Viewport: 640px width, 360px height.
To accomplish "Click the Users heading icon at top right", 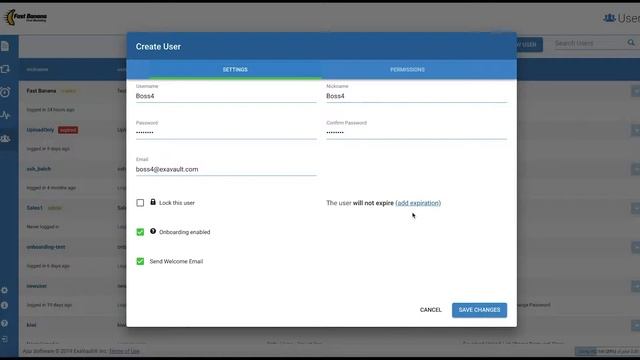I will coord(609,18).
